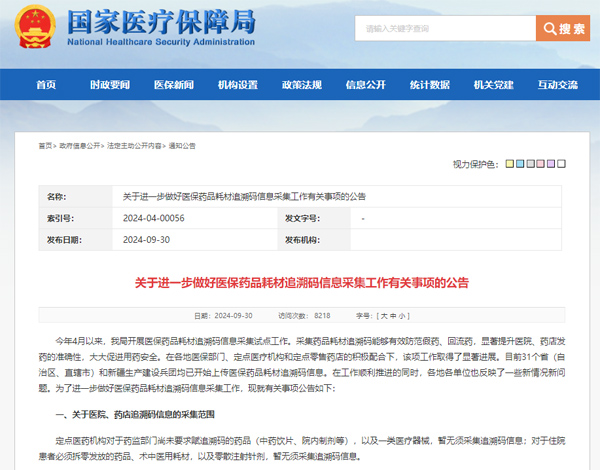Image resolution: width=600 pixels, height=470 pixels.
Task: Pick the purple eye-protection color swatch
Action: pos(551,163)
